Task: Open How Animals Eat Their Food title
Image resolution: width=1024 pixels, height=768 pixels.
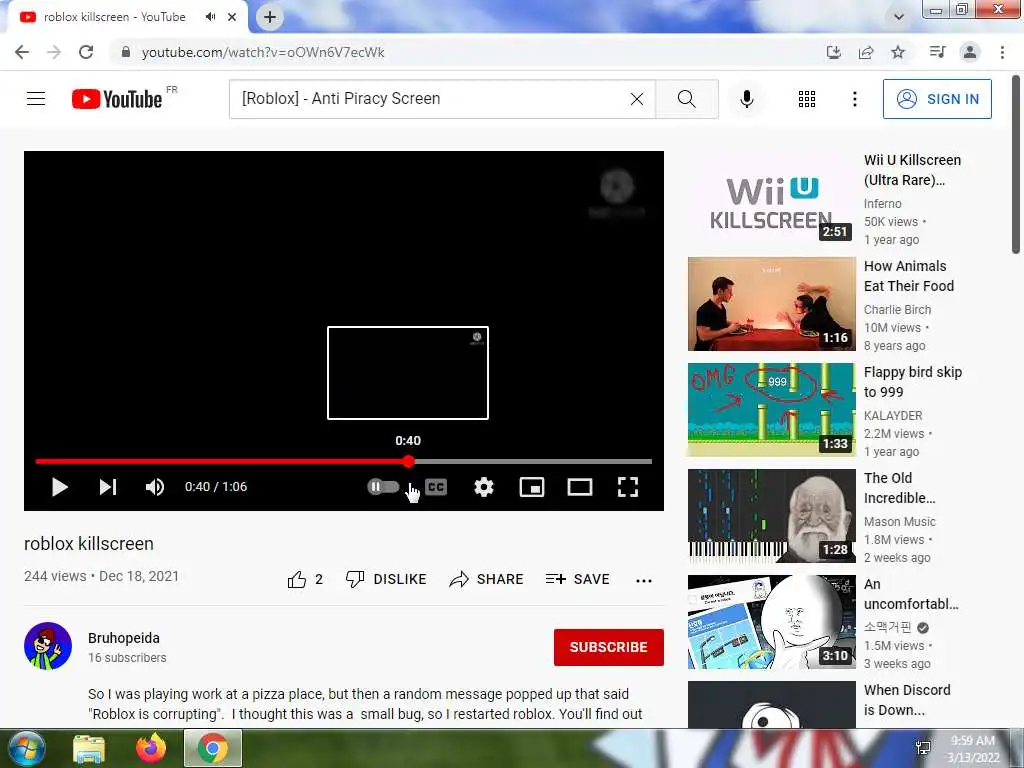Action: (x=909, y=276)
